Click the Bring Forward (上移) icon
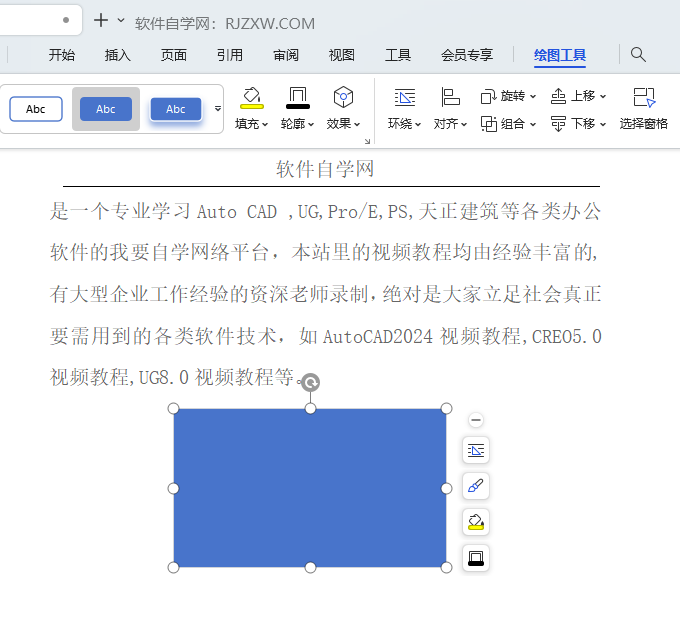Image resolution: width=680 pixels, height=630 pixels. point(558,96)
